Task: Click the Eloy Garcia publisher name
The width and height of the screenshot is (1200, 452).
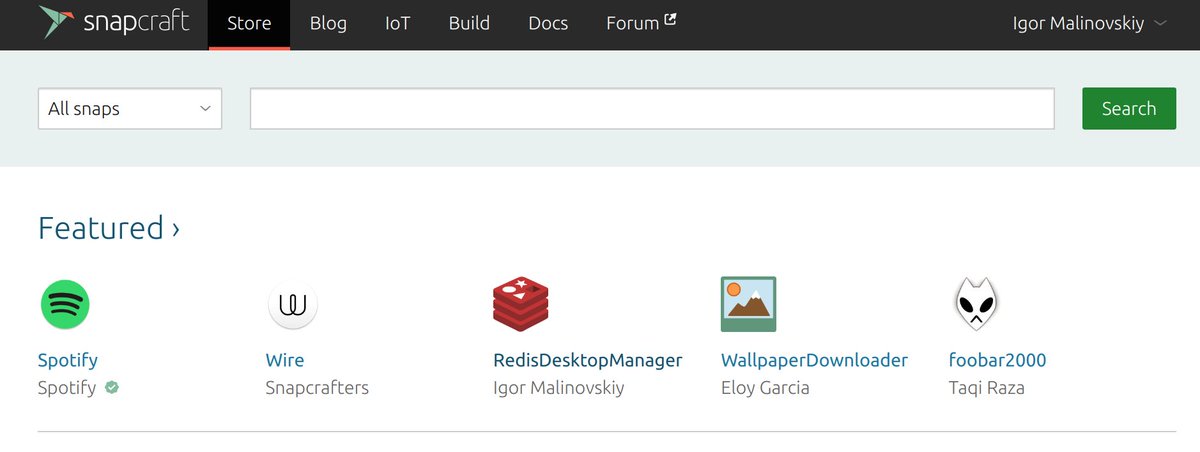Action: click(x=765, y=388)
